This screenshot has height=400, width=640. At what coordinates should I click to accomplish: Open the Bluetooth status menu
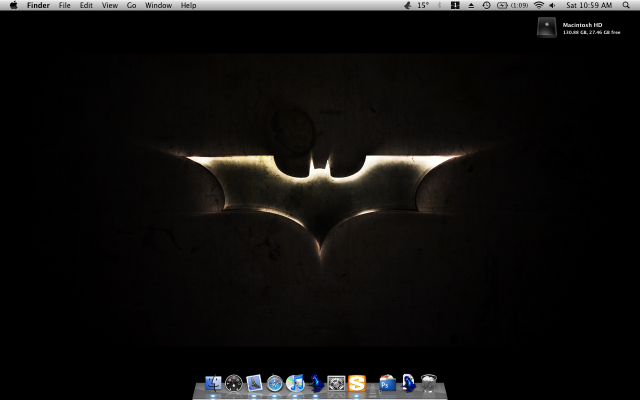tap(440, 5)
